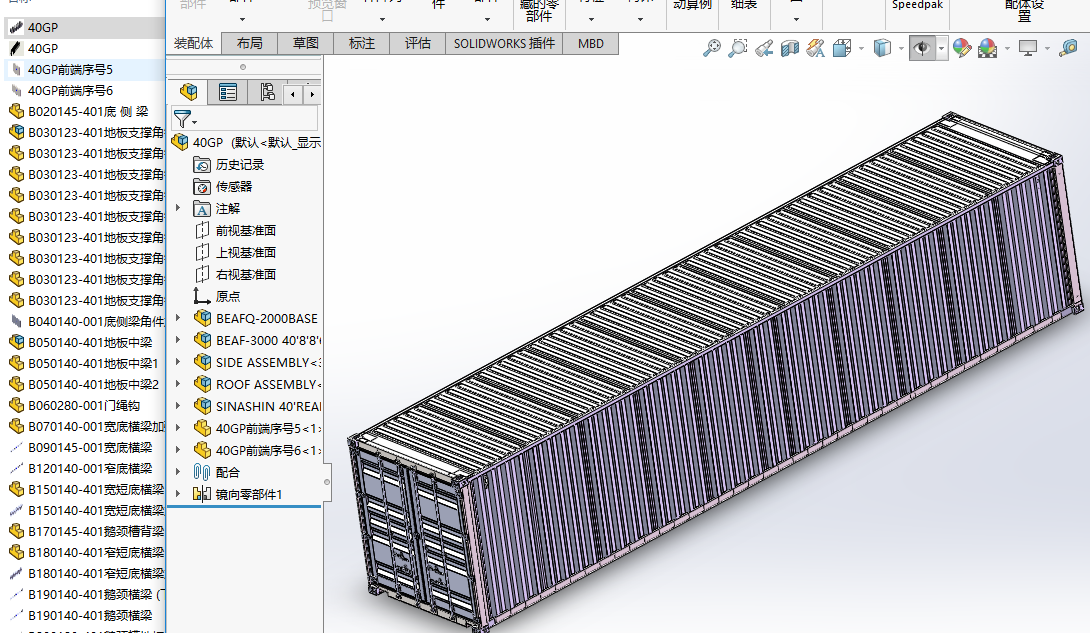The height and width of the screenshot is (633, 1090).
Task: Open the SOLIDWORKS 插件 tab
Action: tap(503, 43)
